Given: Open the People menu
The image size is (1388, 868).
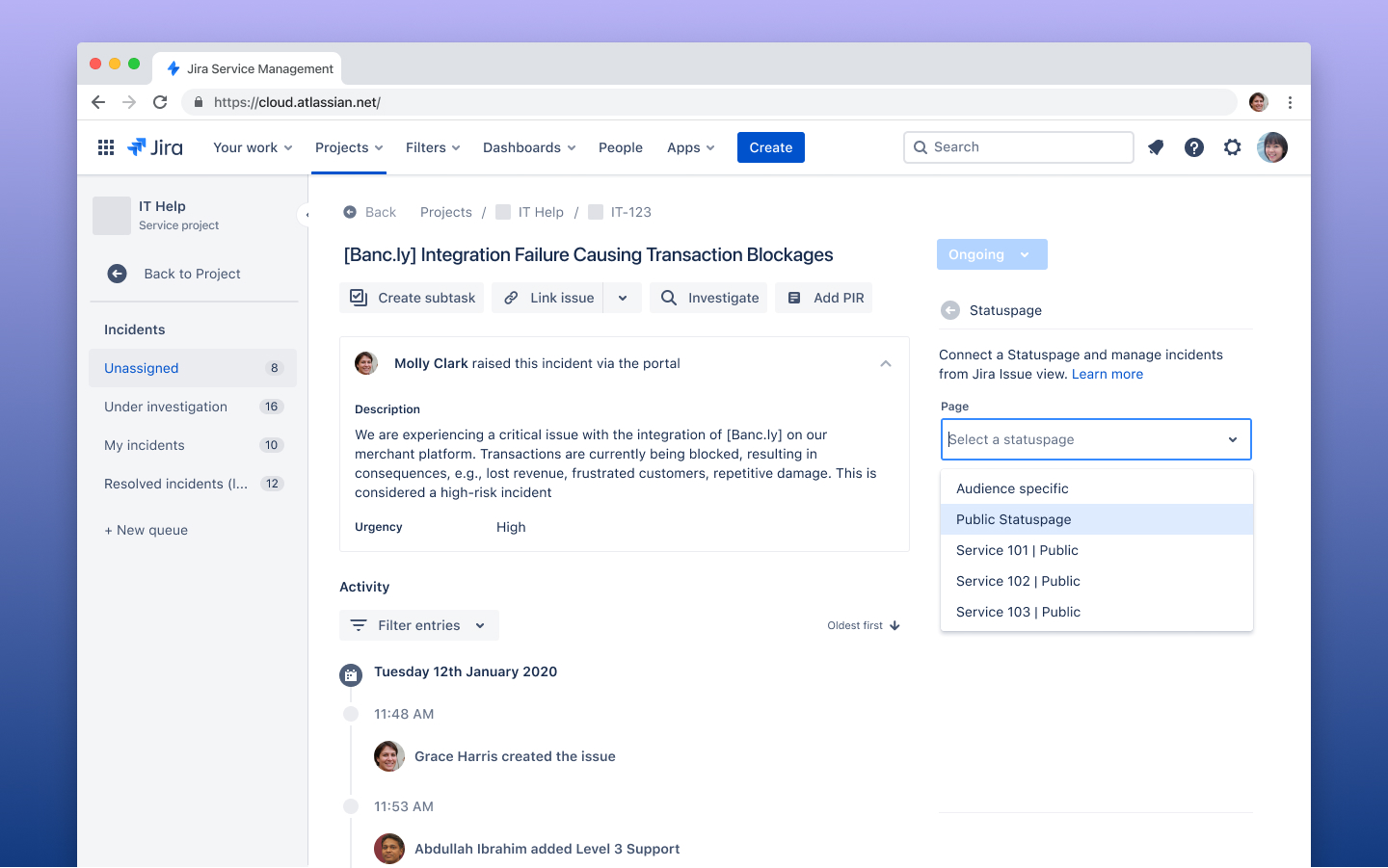Looking at the screenshot, I should tap(620, 146).
